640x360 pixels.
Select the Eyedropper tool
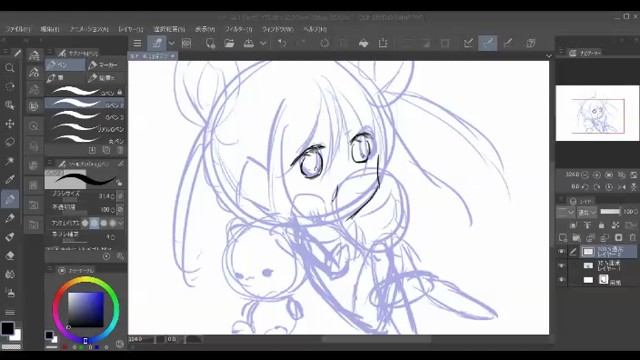coord(10,180)
